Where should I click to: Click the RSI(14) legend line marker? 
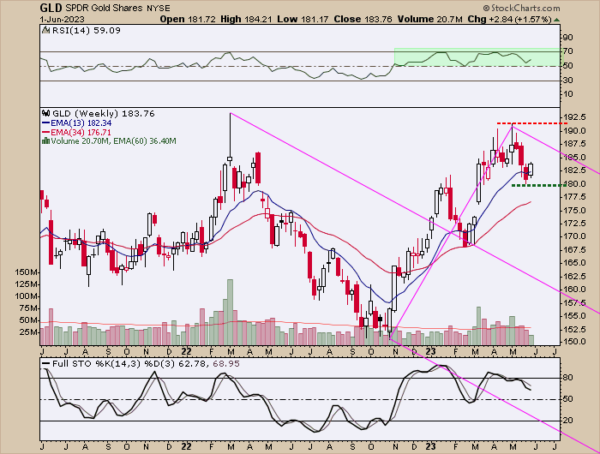click(44, 30)
